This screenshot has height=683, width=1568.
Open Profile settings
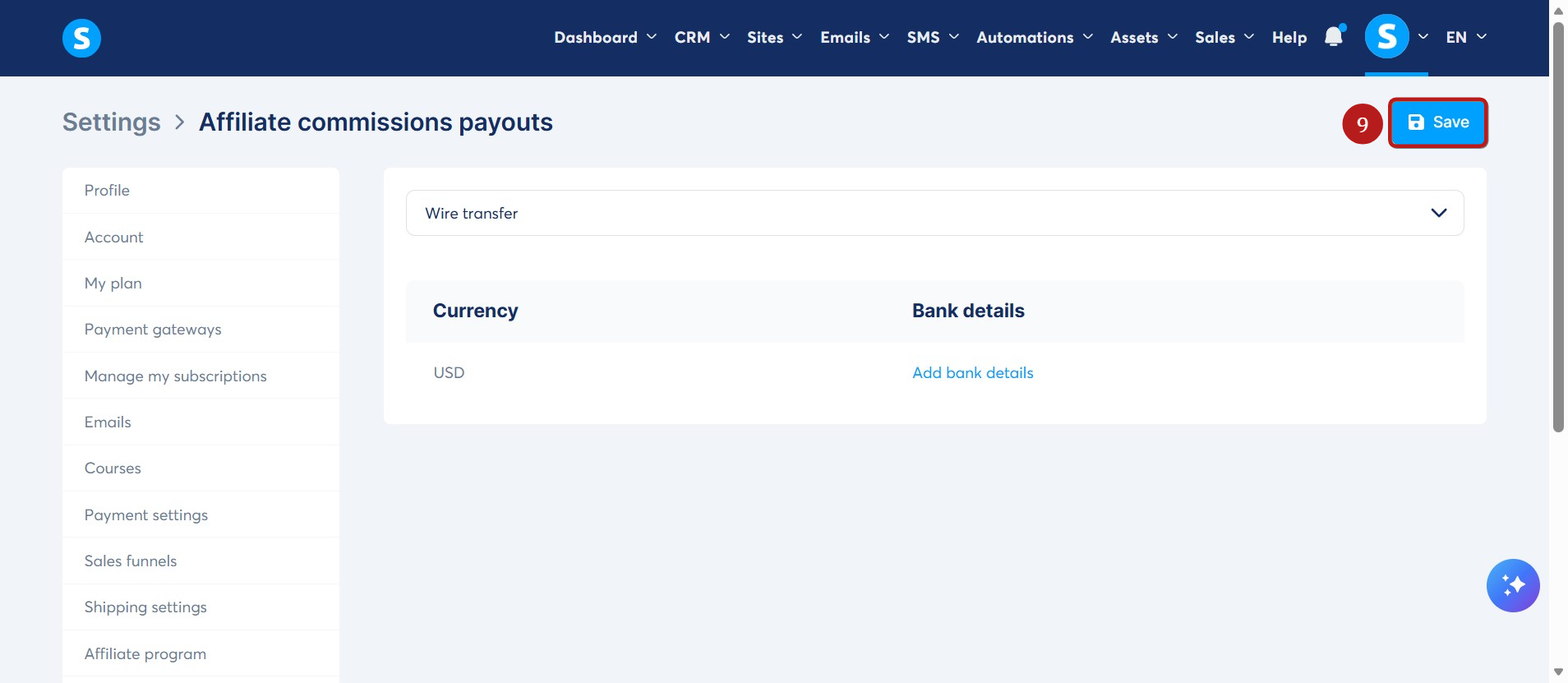[201, 190]
